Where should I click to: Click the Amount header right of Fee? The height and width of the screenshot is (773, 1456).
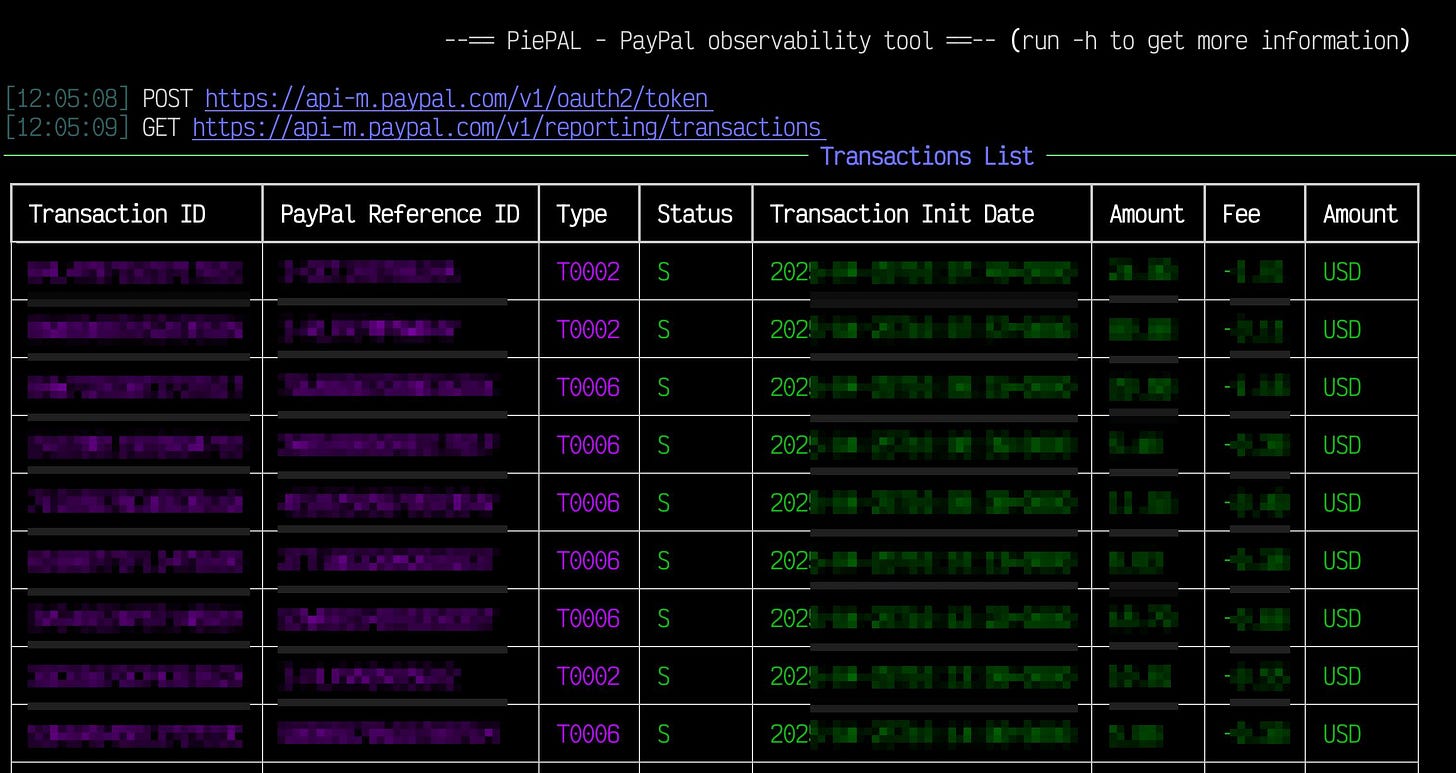1360,214
